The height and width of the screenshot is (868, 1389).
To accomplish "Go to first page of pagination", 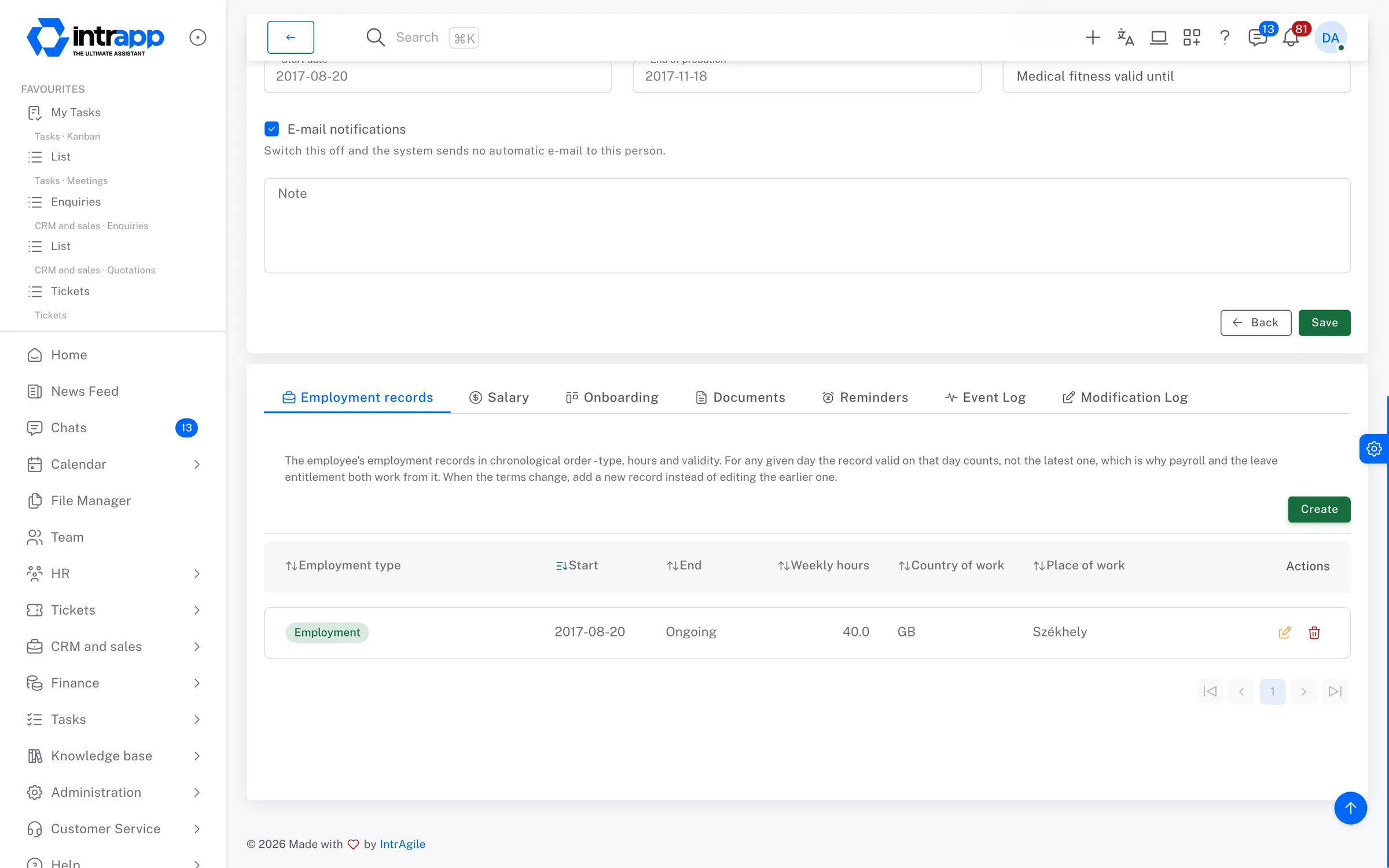I will coord(1210,692).
